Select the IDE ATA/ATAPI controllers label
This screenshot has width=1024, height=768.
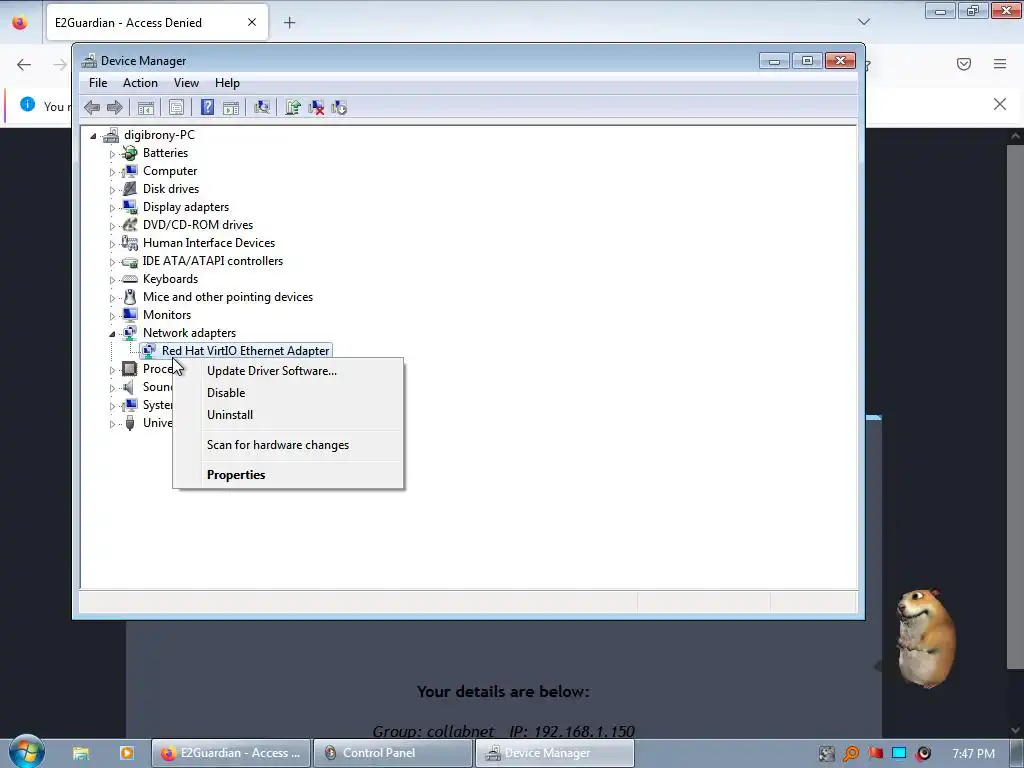coord(213,261)
